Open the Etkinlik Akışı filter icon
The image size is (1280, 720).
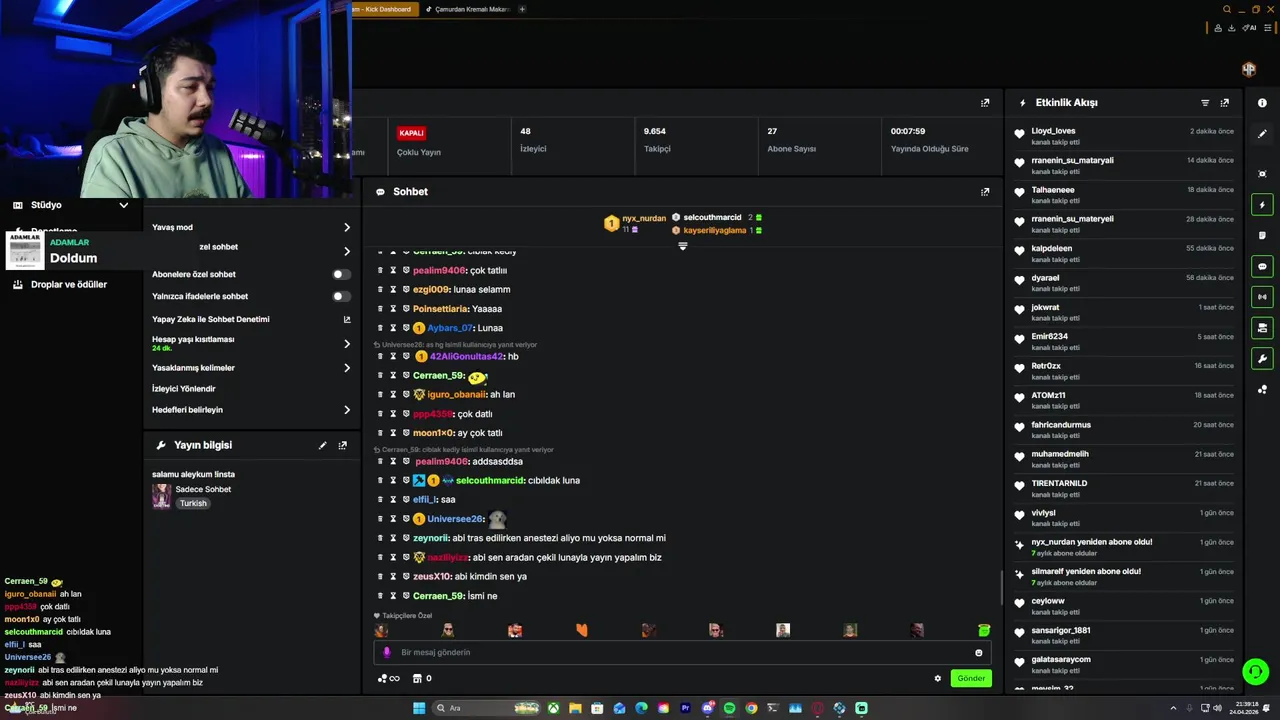[1205, 103]
